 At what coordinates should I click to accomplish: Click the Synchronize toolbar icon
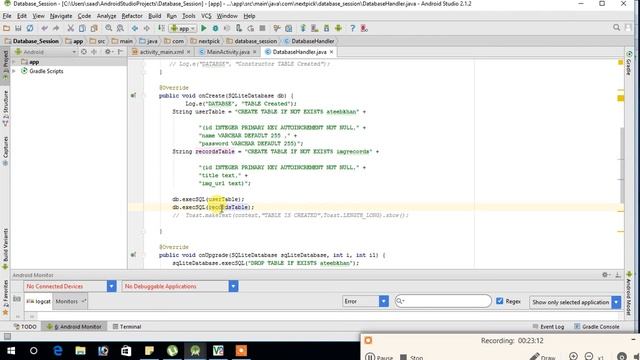(30, 28)
